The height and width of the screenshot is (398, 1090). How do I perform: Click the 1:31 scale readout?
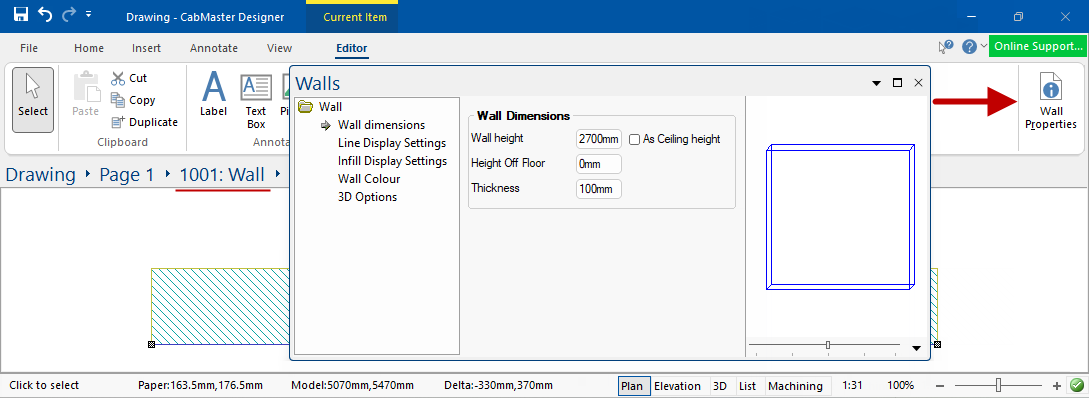tap(852, 385)
